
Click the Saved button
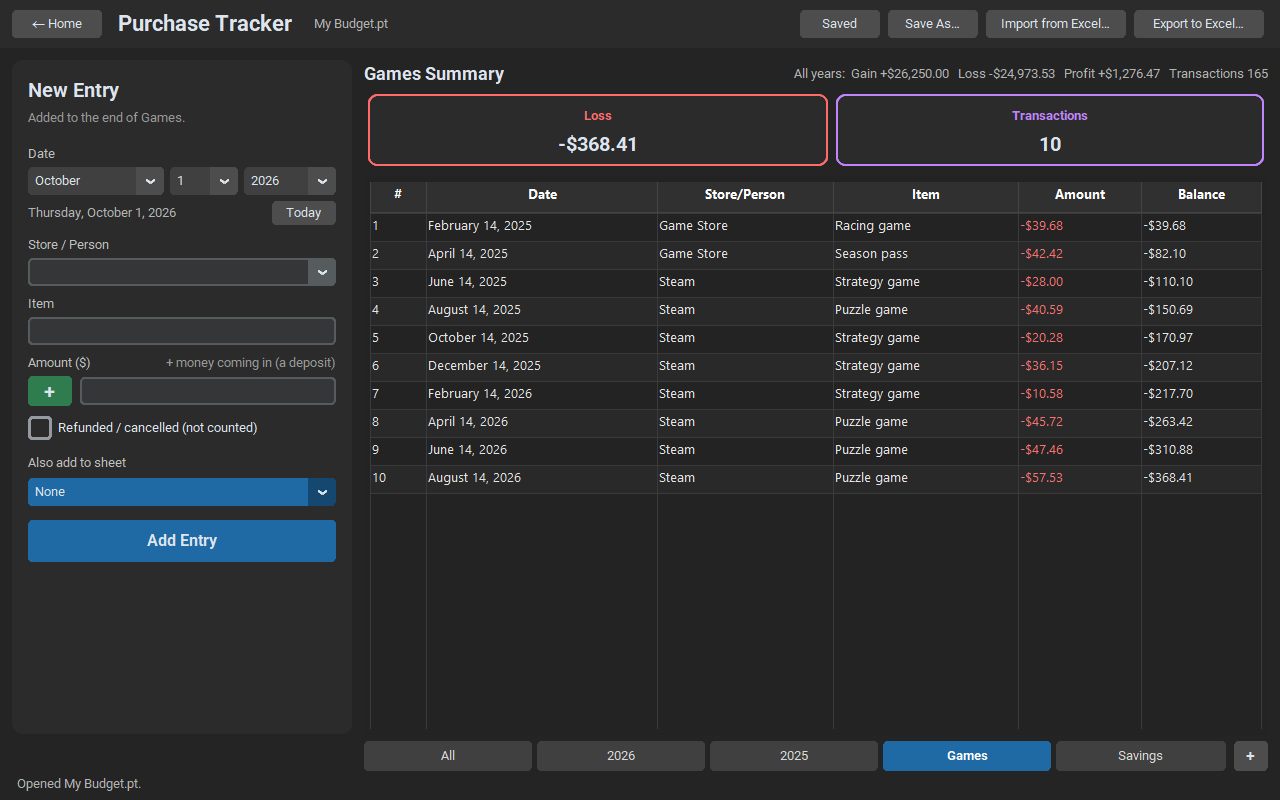coord(840,24)
